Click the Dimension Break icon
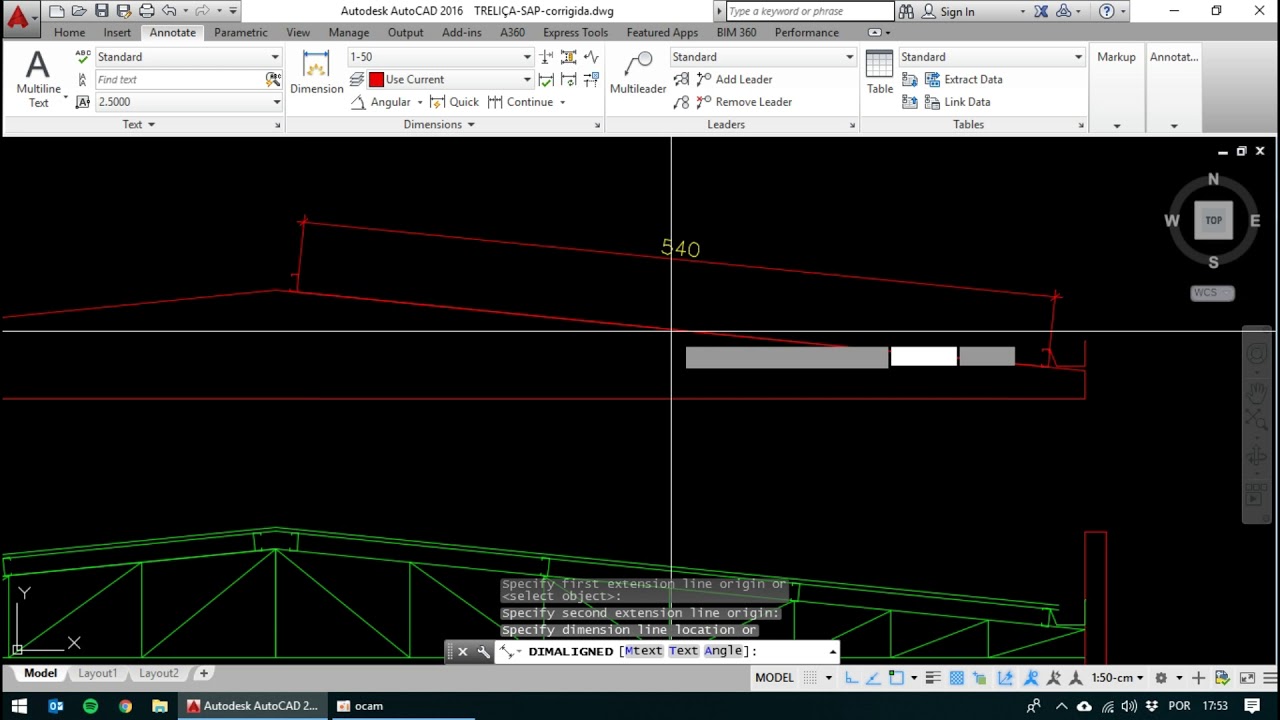The image size is (1280, 720). (547, 57)
